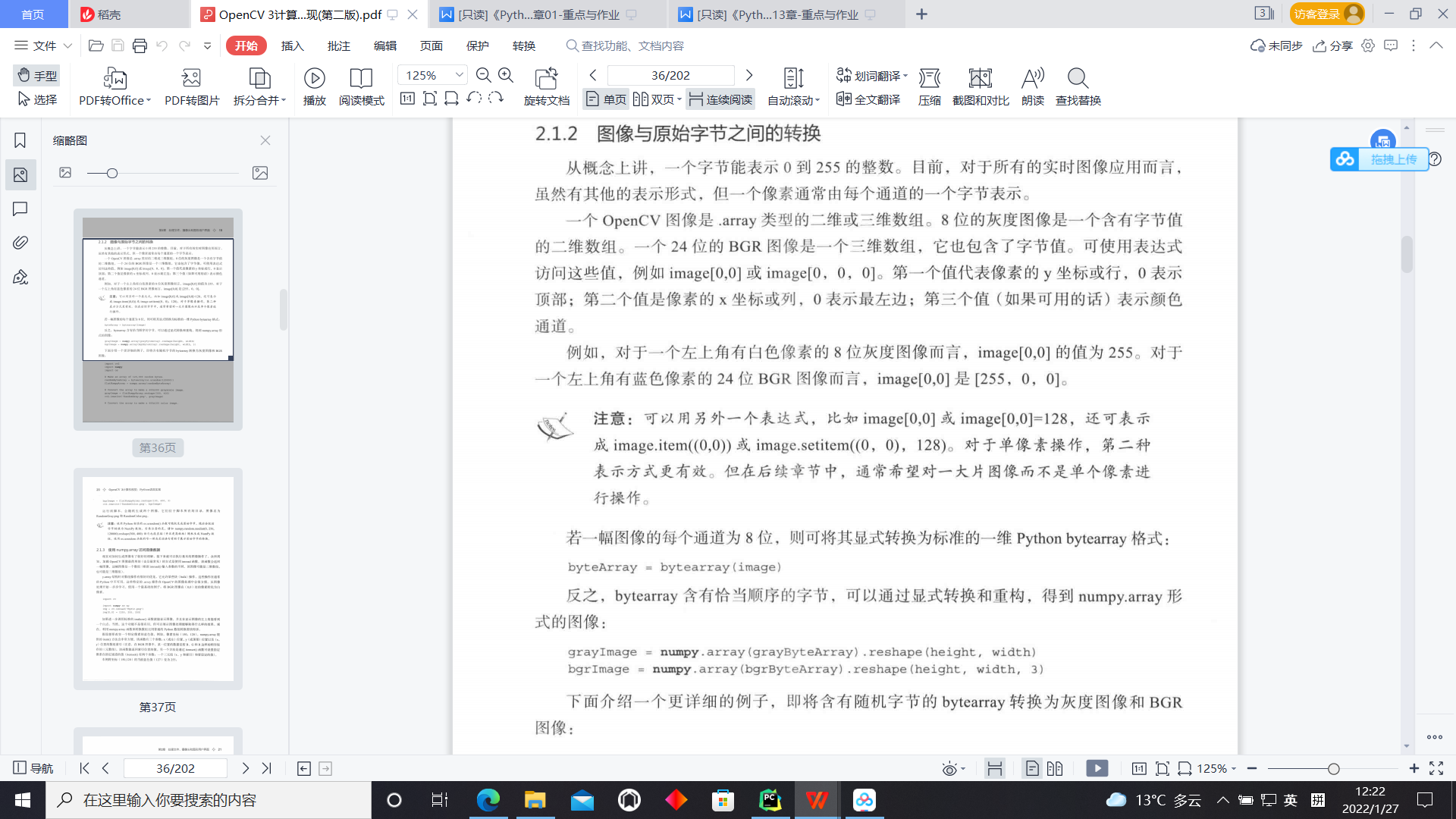Start the 播放 slideshow playback
The width and height of the screenshot is (1456, 819).
[314, 86]
